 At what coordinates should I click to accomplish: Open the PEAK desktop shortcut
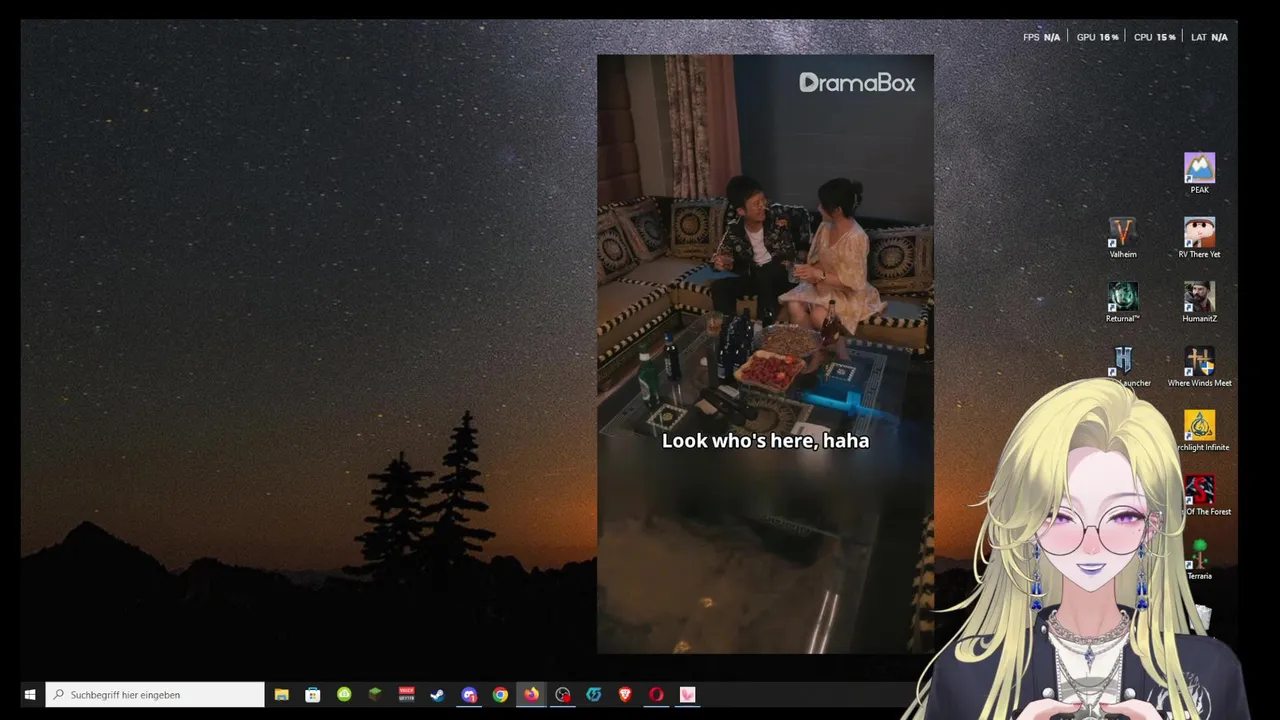pyautogui.click(x=1199, y=173)
